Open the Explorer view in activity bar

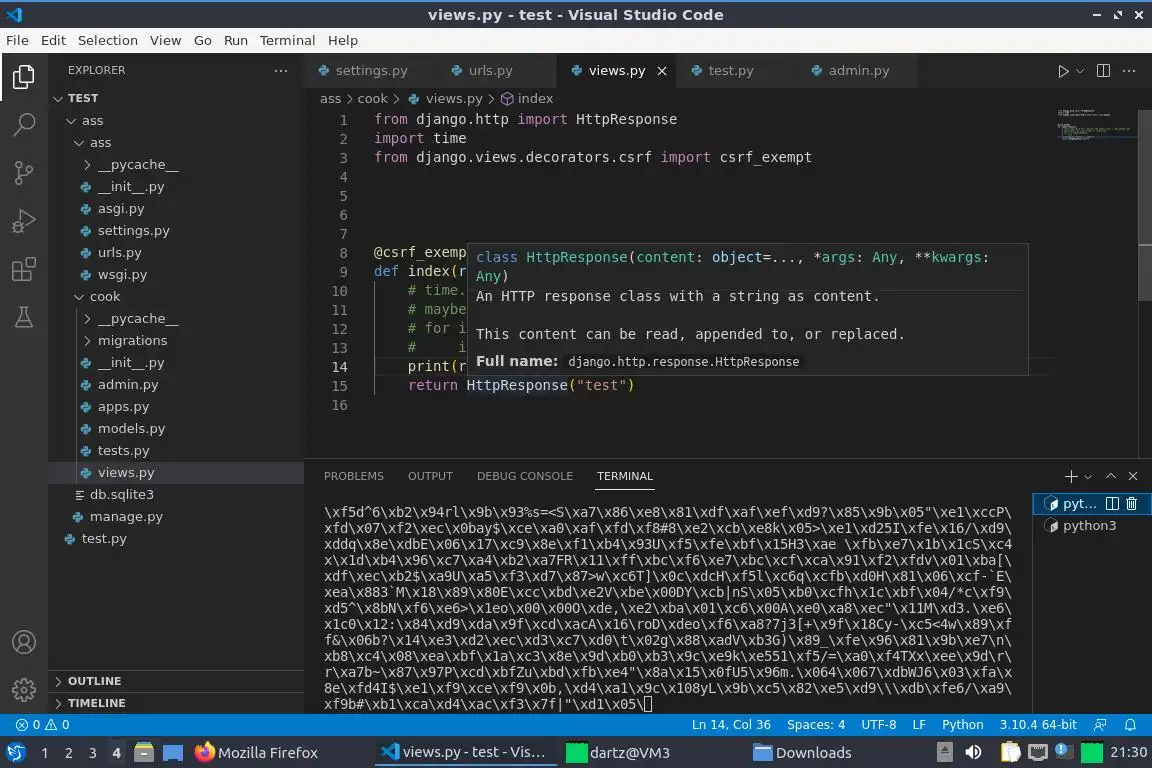24,76
